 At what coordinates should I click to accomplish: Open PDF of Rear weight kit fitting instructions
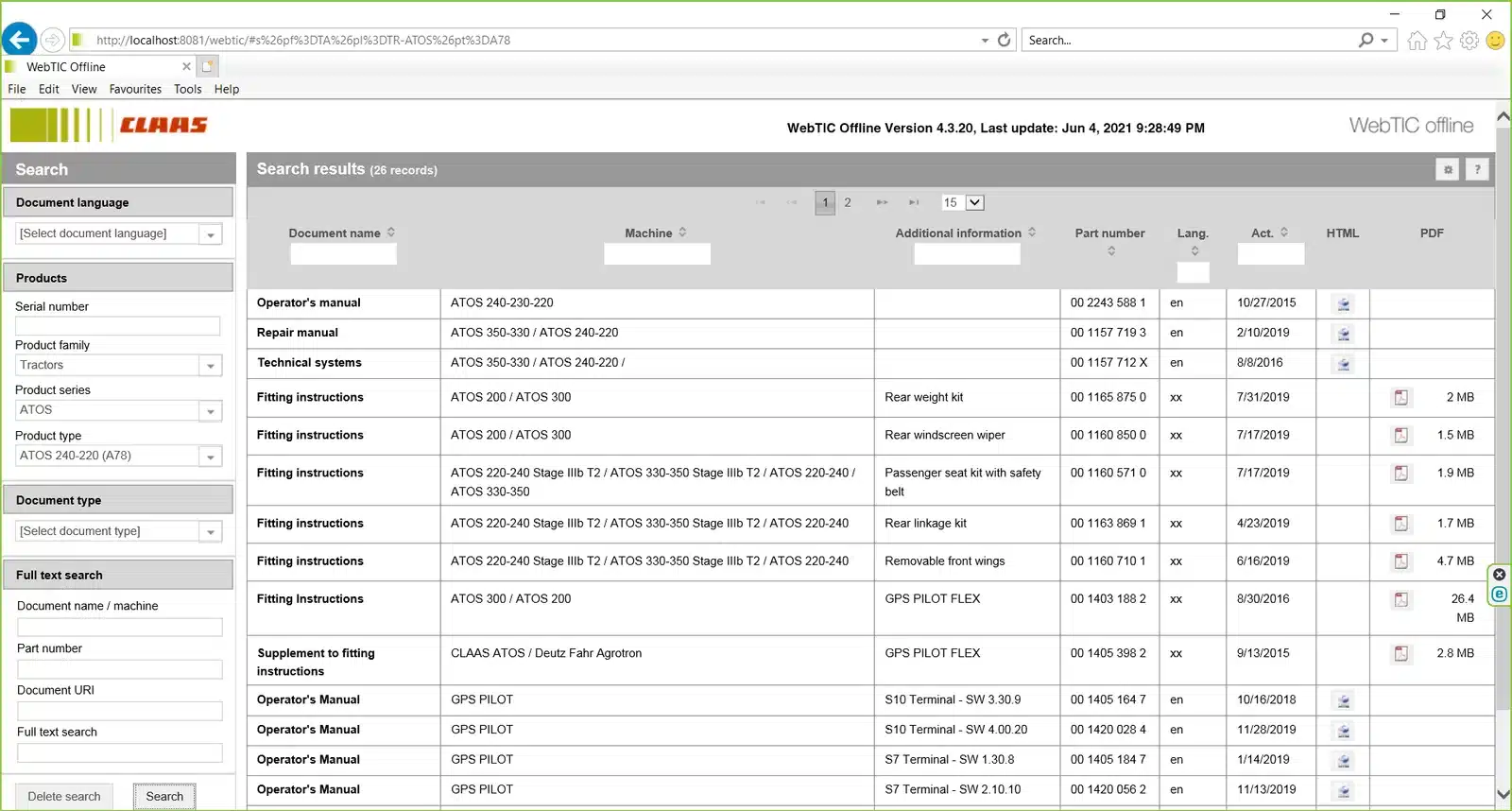pos(1400,398)
